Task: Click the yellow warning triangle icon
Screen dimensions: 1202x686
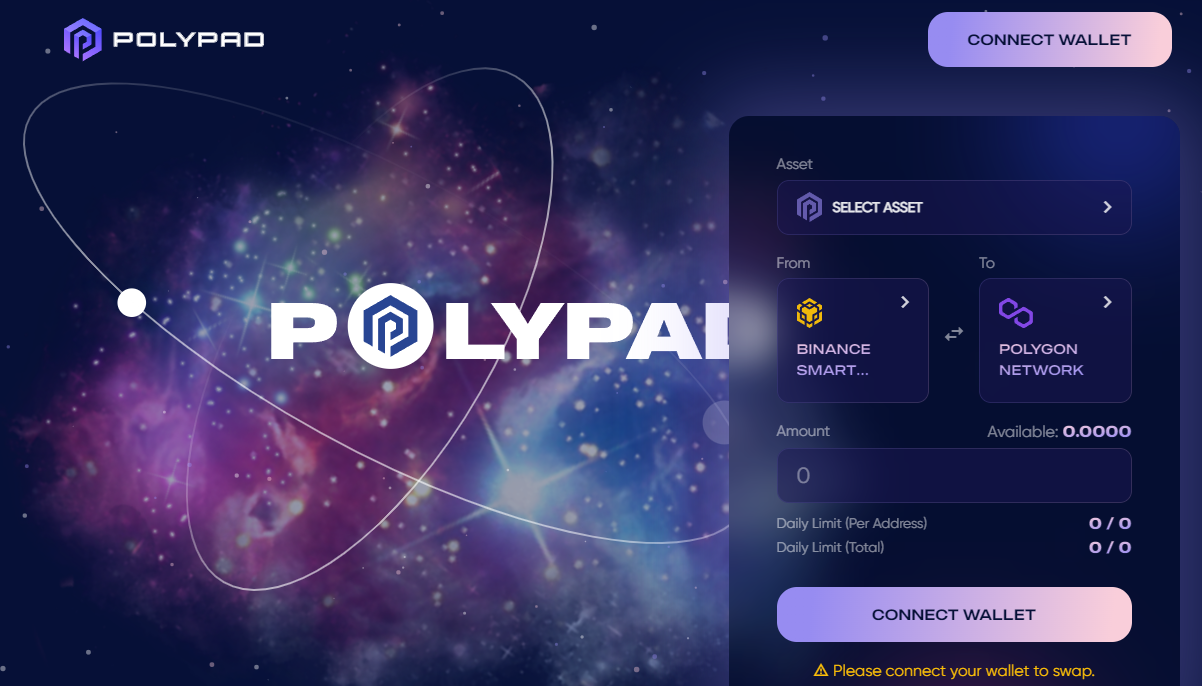Action: pos(821,670)
